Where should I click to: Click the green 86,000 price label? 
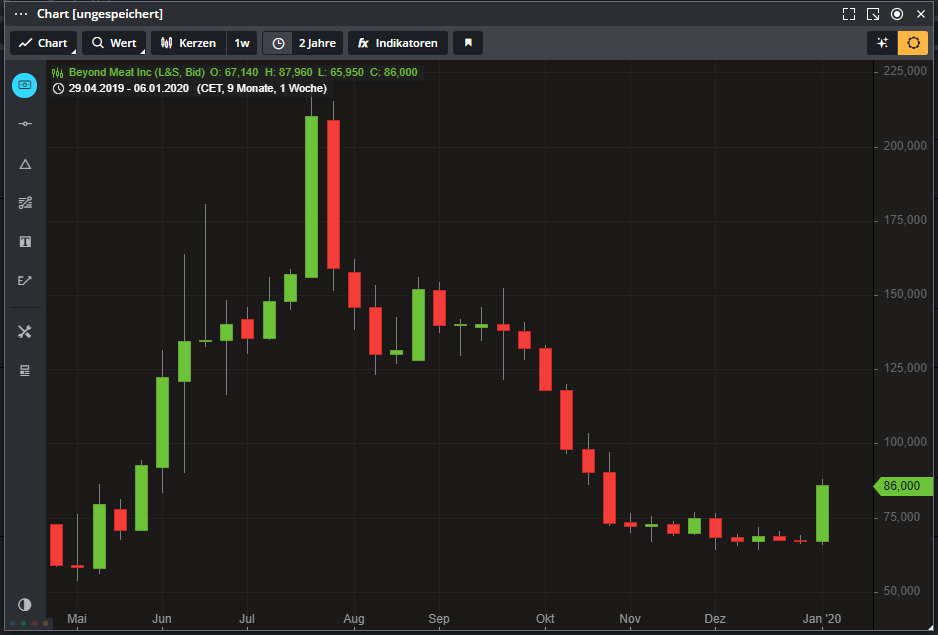tap(901, 486)
